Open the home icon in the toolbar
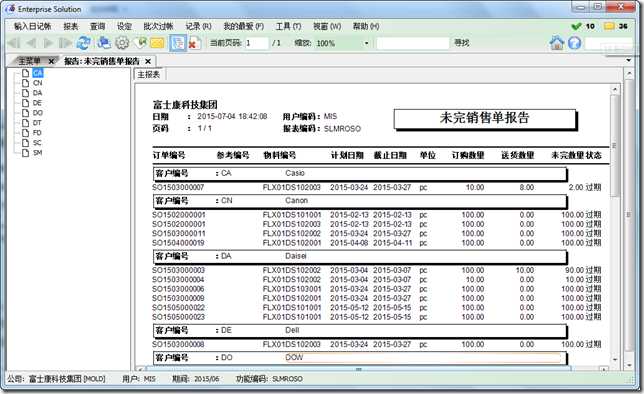The width and height of the screenshot is (644, 394). coord(557,42)
